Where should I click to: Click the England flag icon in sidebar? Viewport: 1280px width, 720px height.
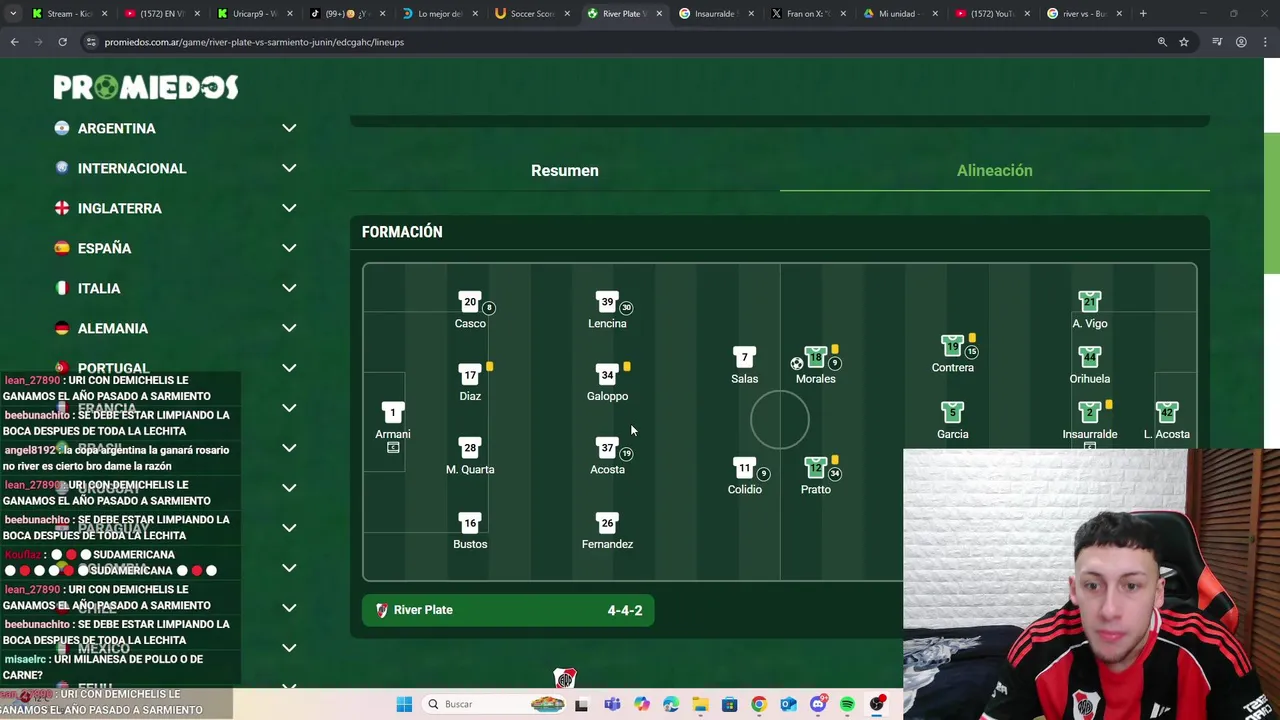[x=62, y=208]
